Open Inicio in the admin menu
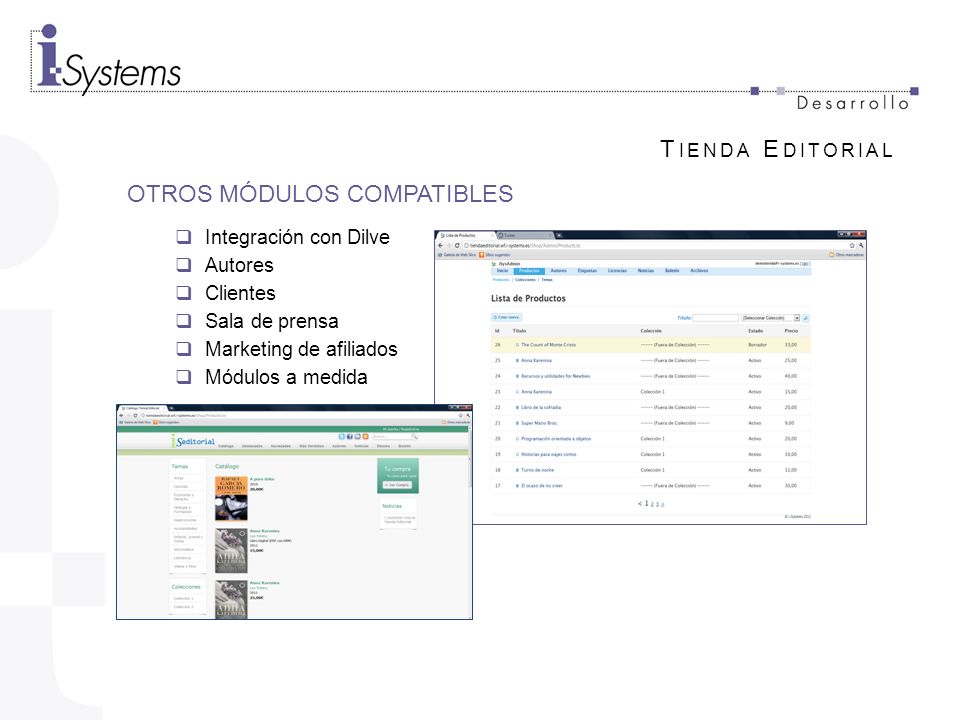The height and width of the screenshot is (720, 960). [502, 271]
